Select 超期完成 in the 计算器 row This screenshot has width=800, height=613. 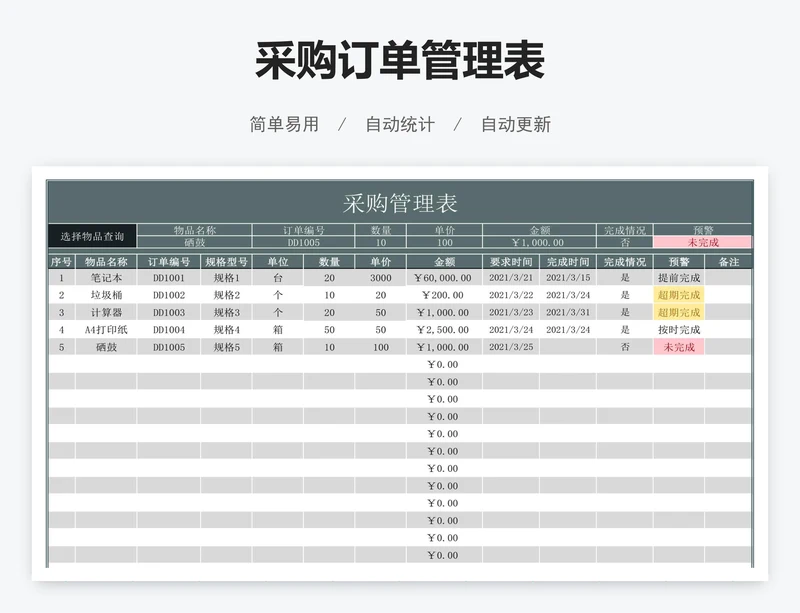[679, 312]
